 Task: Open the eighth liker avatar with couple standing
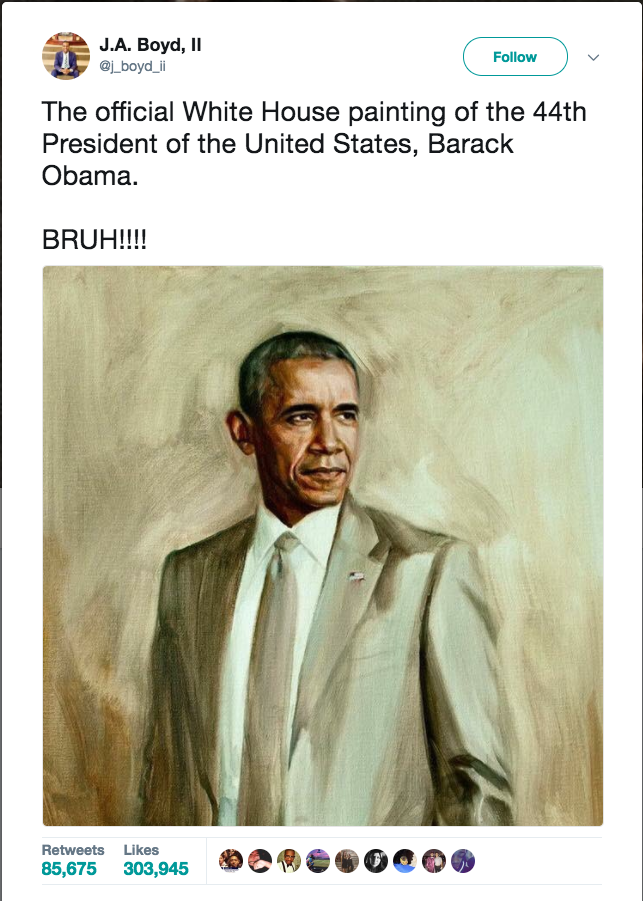434,861
